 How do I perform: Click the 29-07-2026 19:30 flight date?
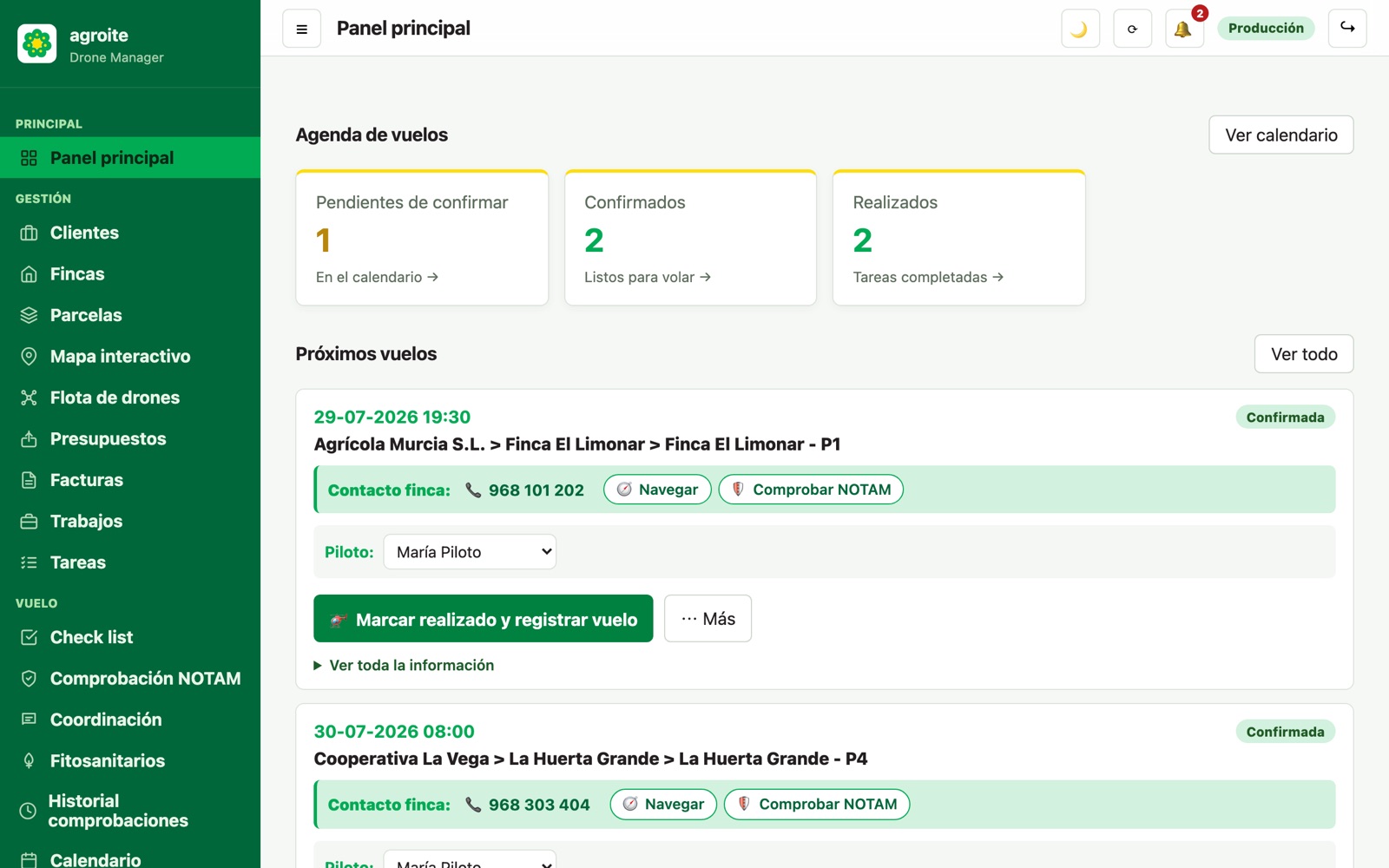point(392,418)
